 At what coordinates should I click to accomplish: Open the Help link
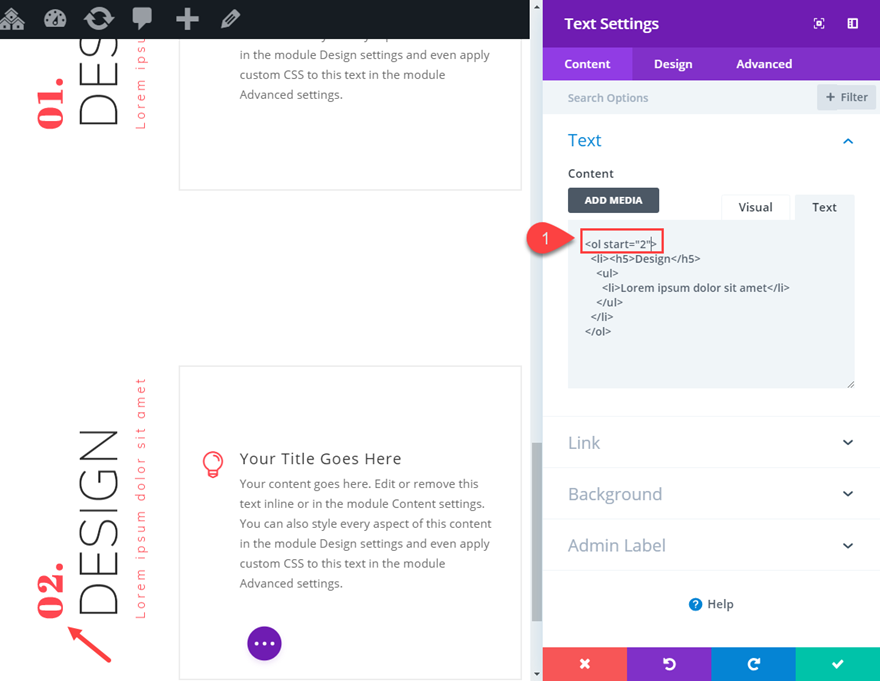[x=711, y=604]
